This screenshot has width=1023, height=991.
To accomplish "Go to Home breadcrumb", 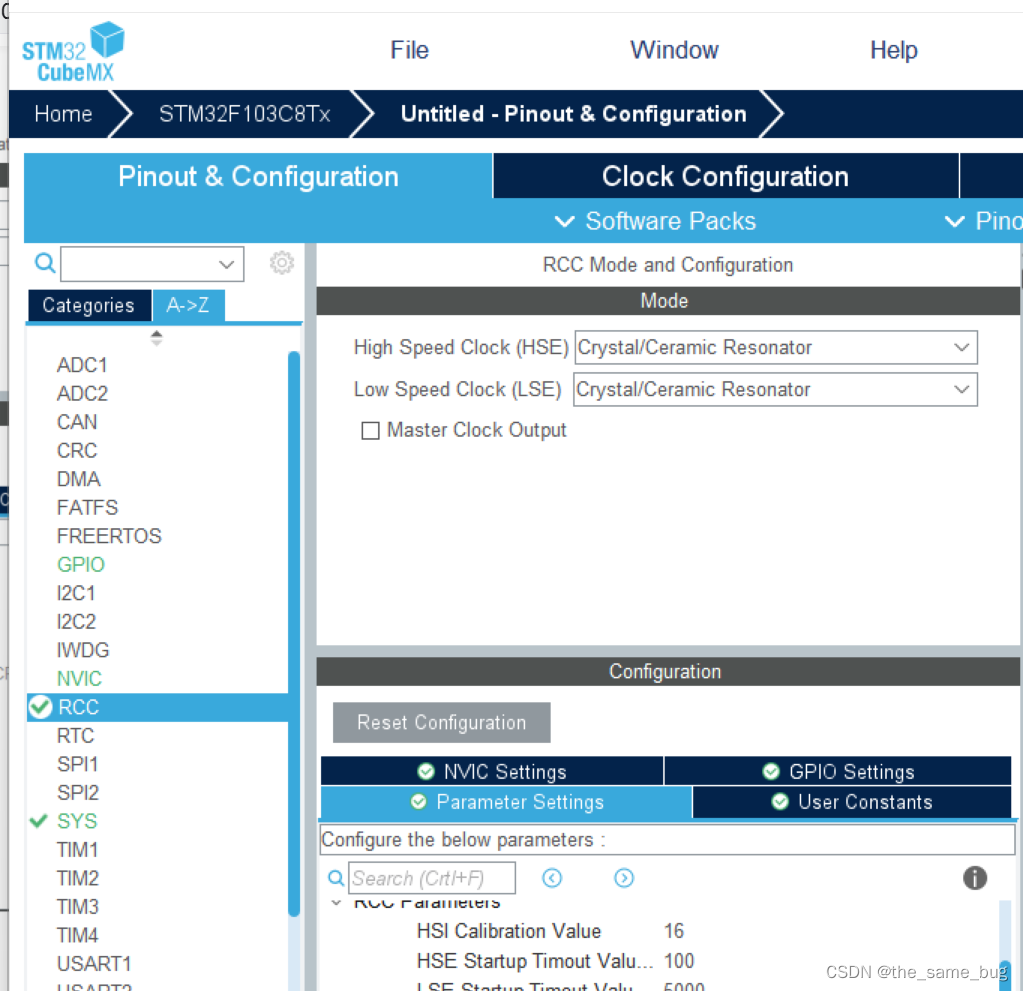I will click(63, 114).
